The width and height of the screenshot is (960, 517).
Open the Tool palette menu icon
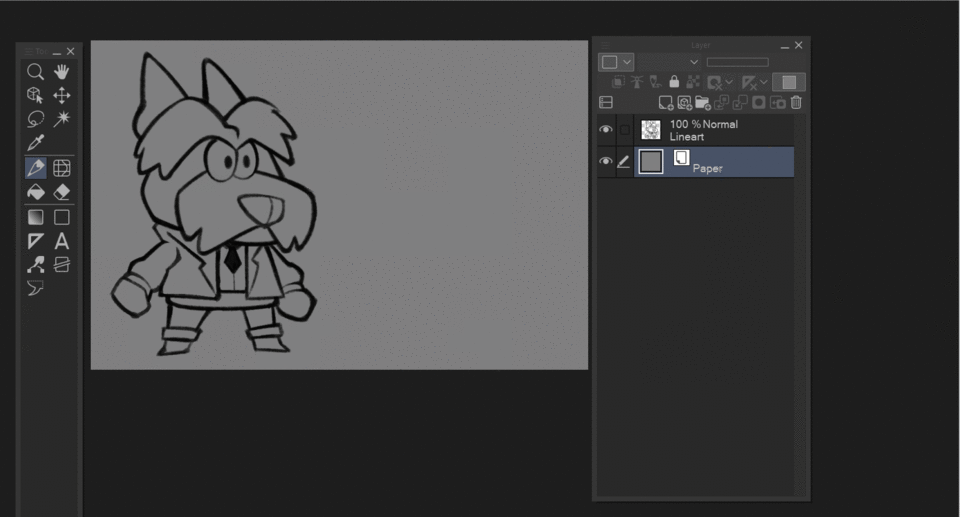pyautogui.click(x=28, y=51)
